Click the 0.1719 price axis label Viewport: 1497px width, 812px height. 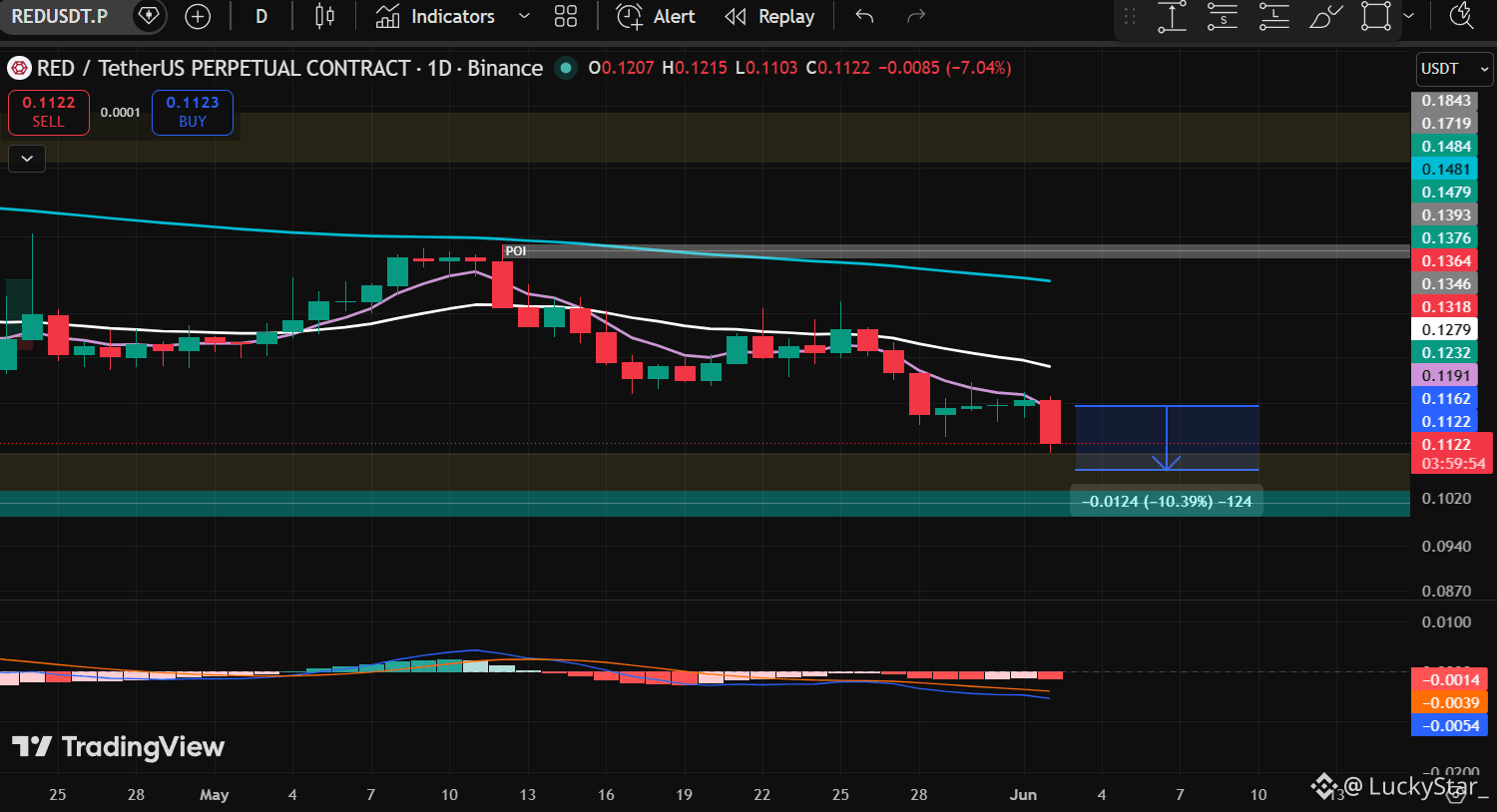[1446, 124]
